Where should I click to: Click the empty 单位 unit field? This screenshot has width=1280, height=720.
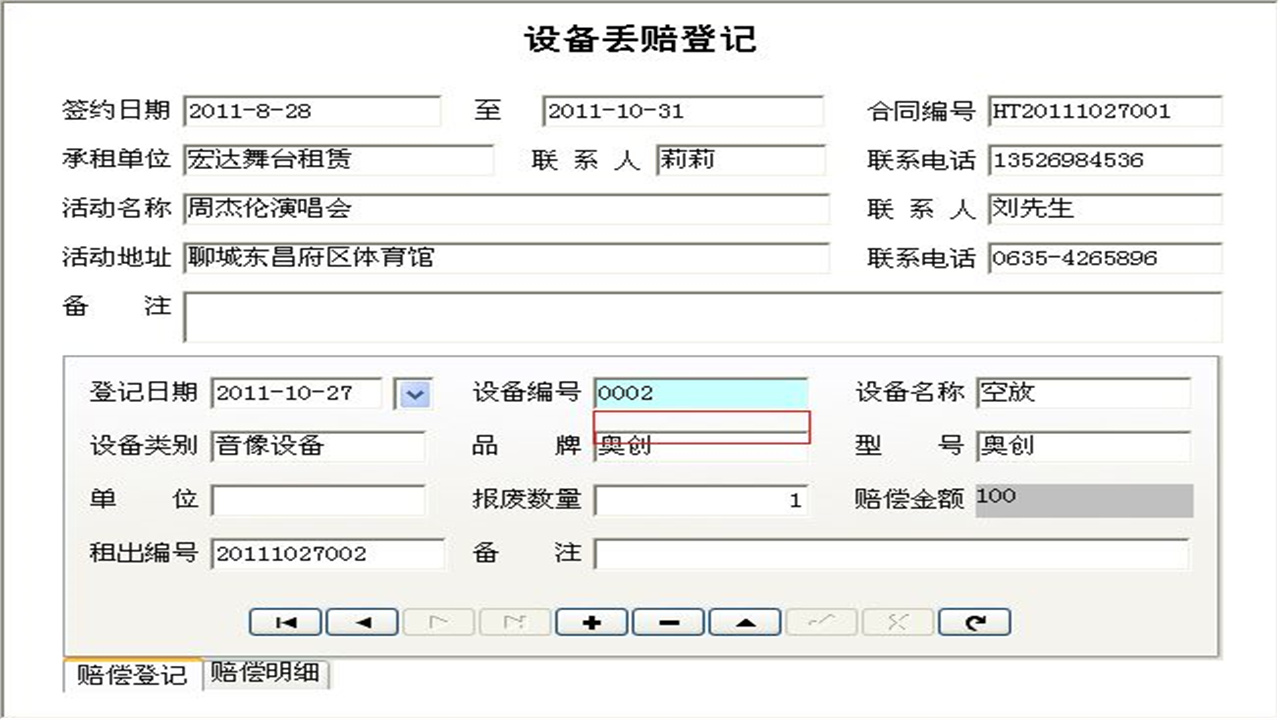pos(317,499)
